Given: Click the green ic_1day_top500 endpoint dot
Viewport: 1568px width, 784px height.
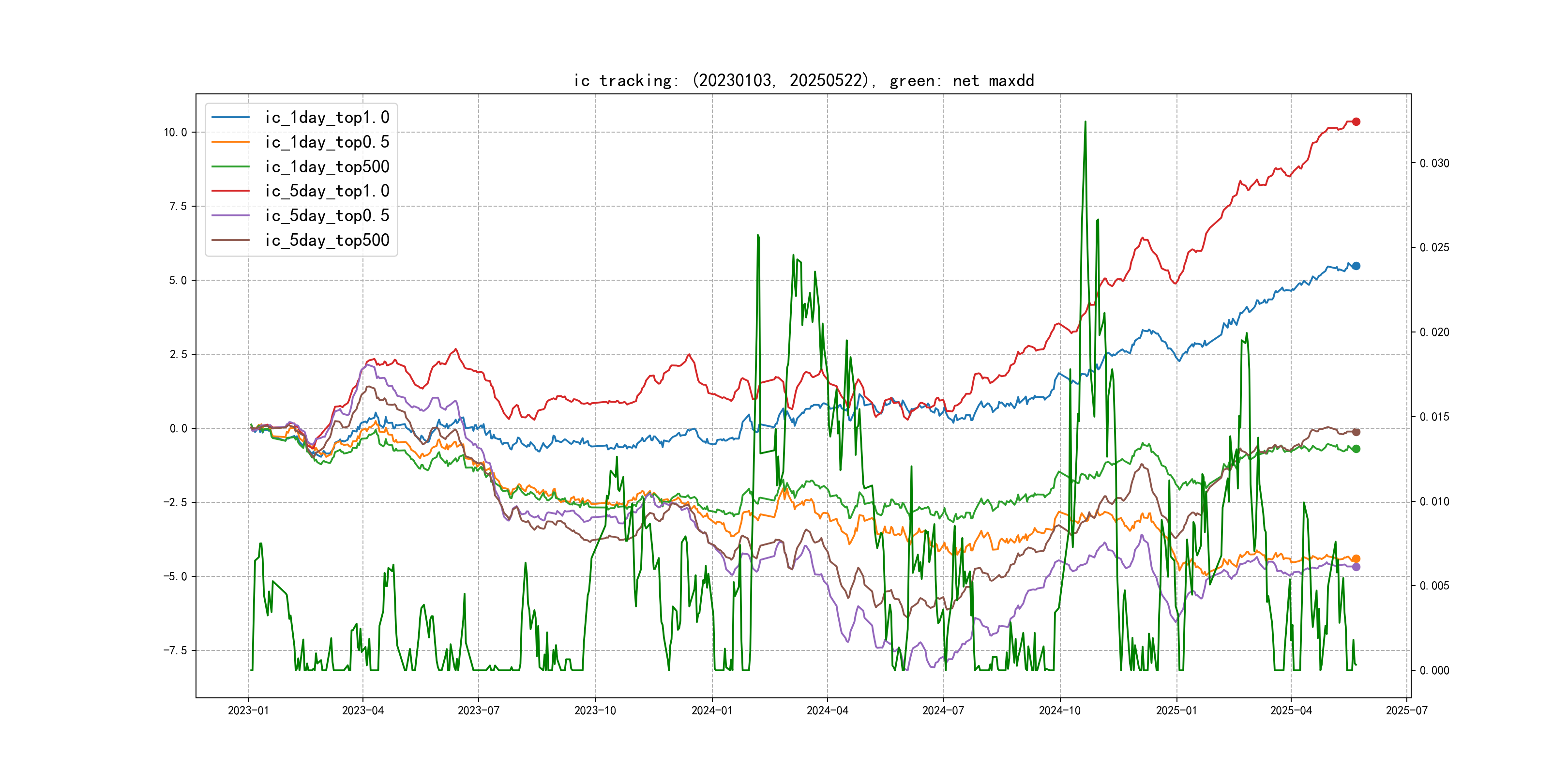Looking at the screenshot, I should tap(1356, 449).
